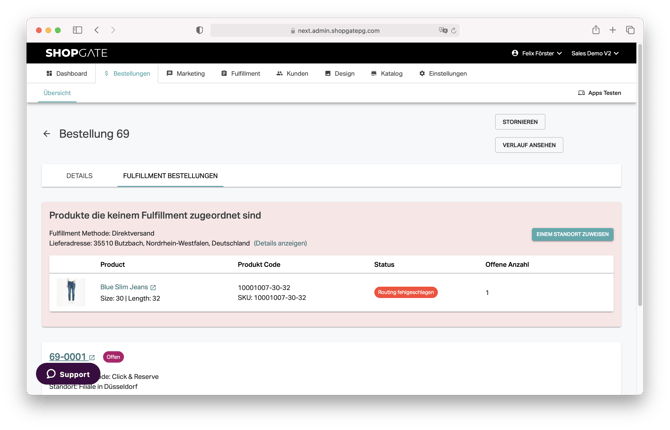Click the Blue Slim Jeans product thumbnail
Viewport: 670px width, 430px height.
coord(71,292)
